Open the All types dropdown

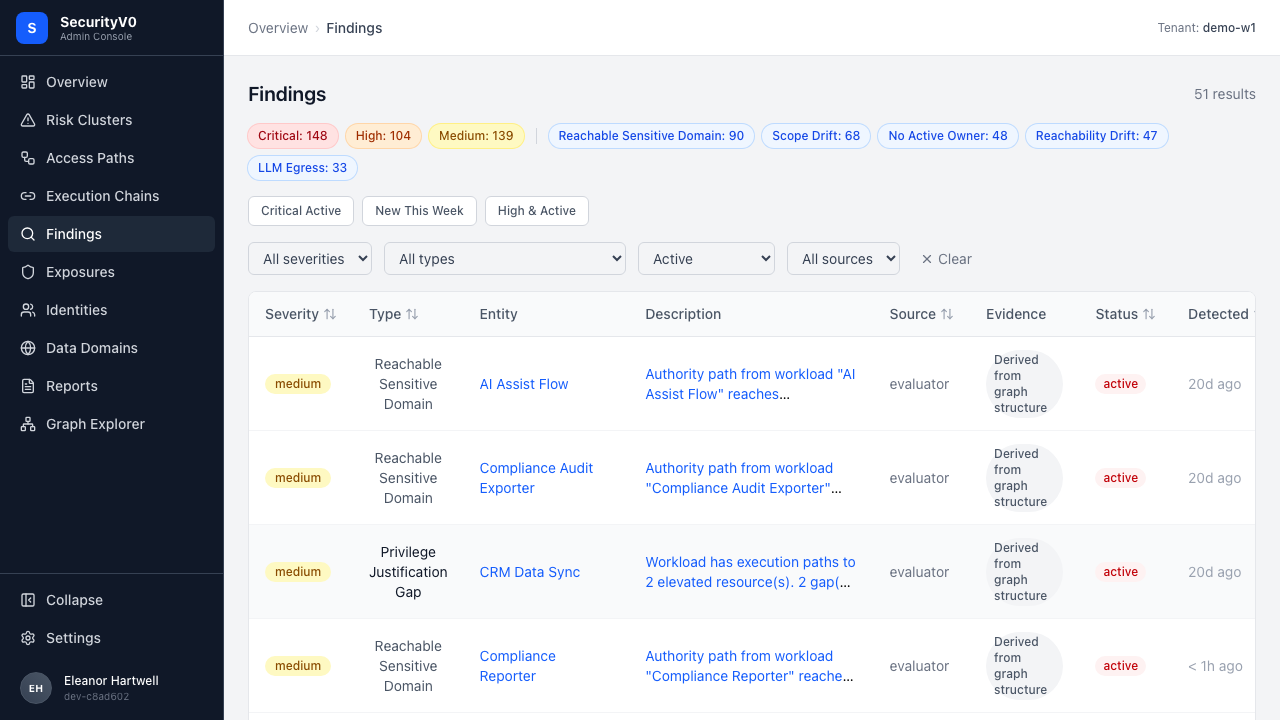[505, 259]
